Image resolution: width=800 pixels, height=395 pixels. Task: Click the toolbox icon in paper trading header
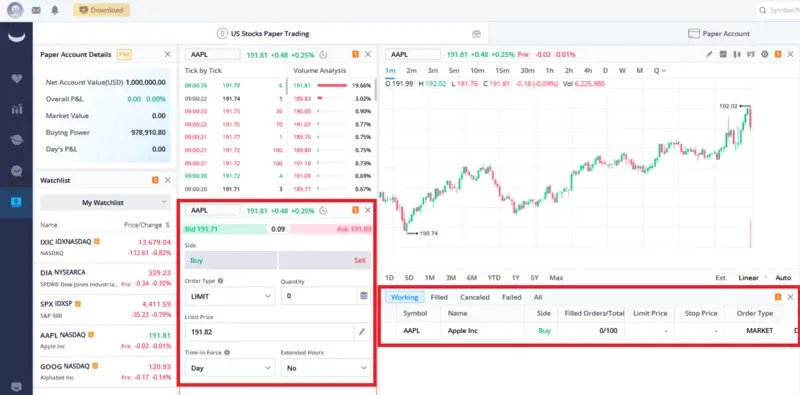[x=476, y=34]
